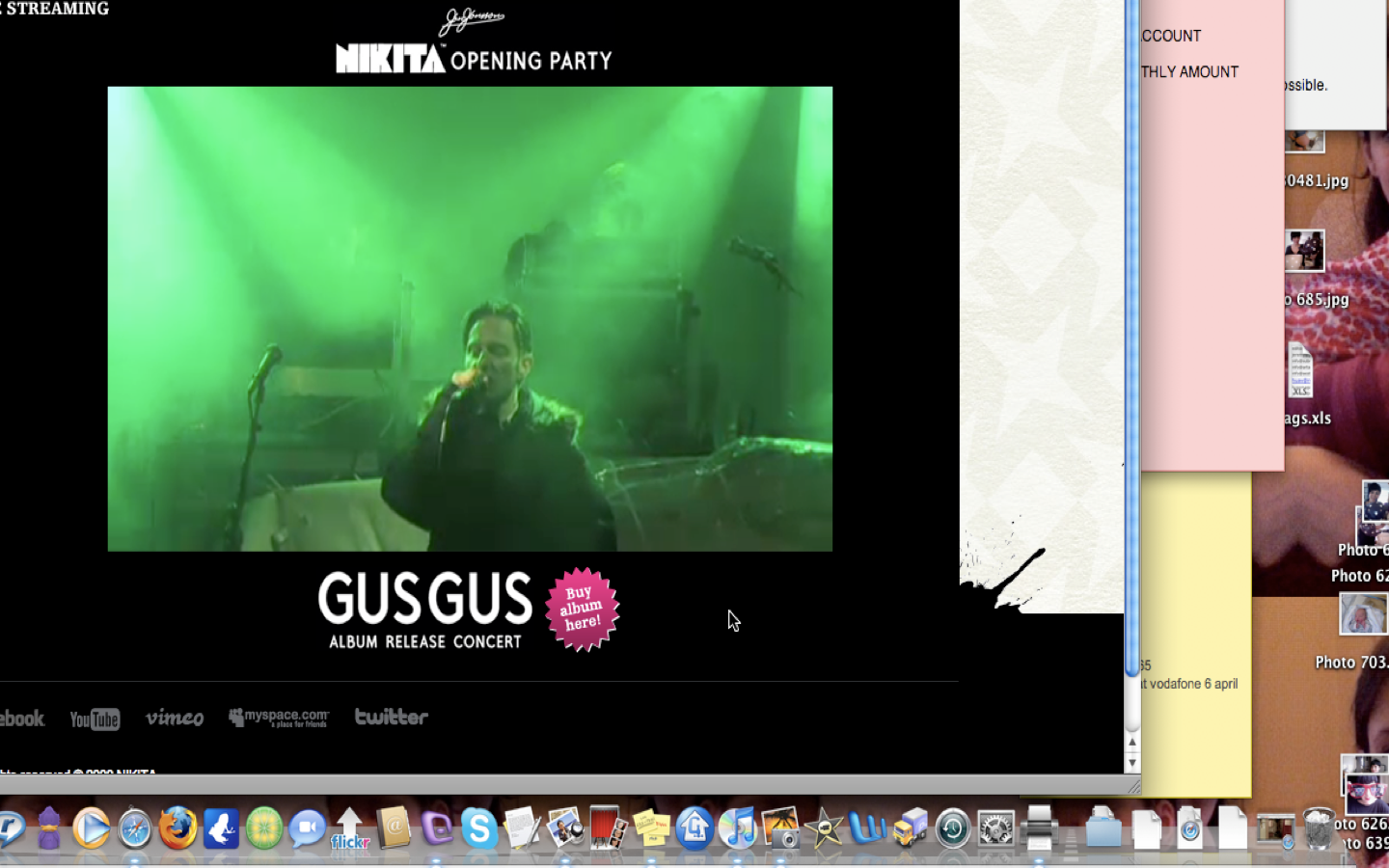Select the 685.jpg file on desktop
Screen dimensions: 1389x868
click(x=1318, y=299)
